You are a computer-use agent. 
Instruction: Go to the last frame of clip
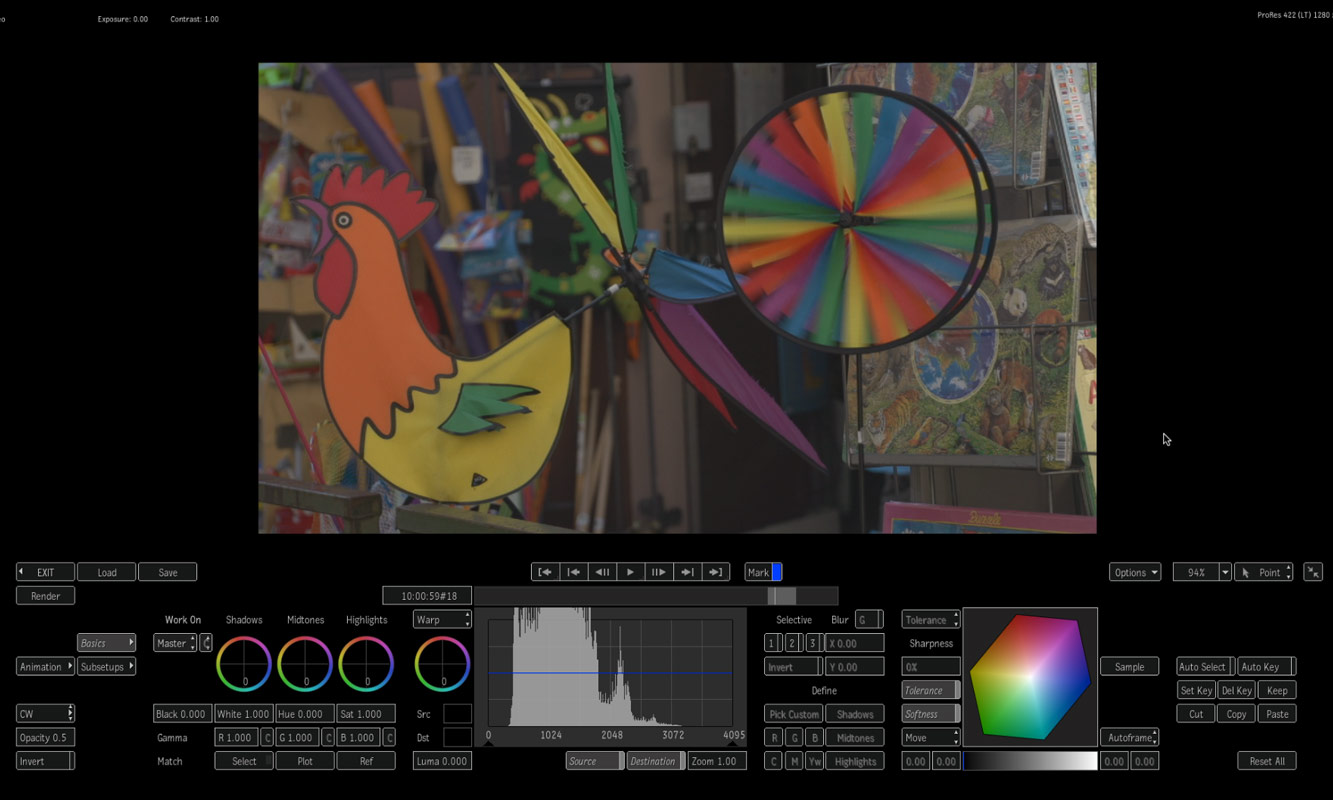[x=715, y=572]
